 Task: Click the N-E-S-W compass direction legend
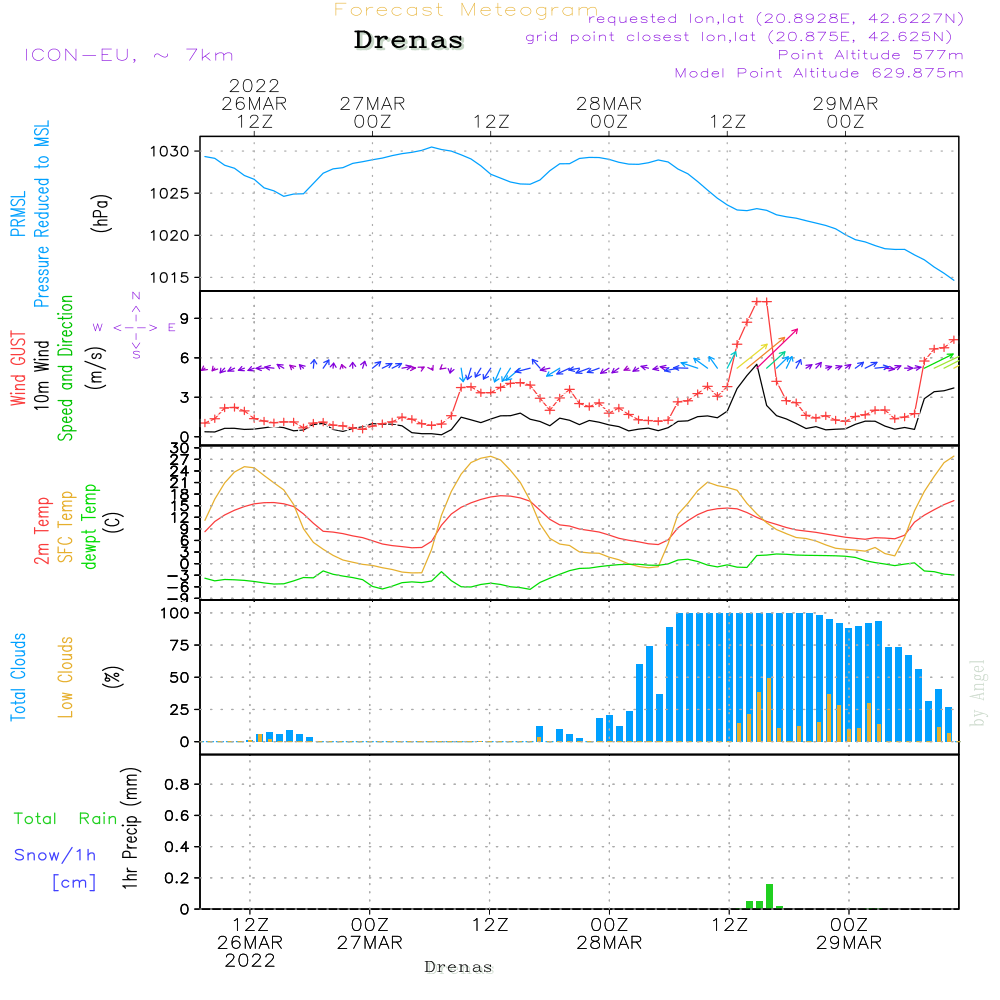pyautogui.click(x=135, y=327)
